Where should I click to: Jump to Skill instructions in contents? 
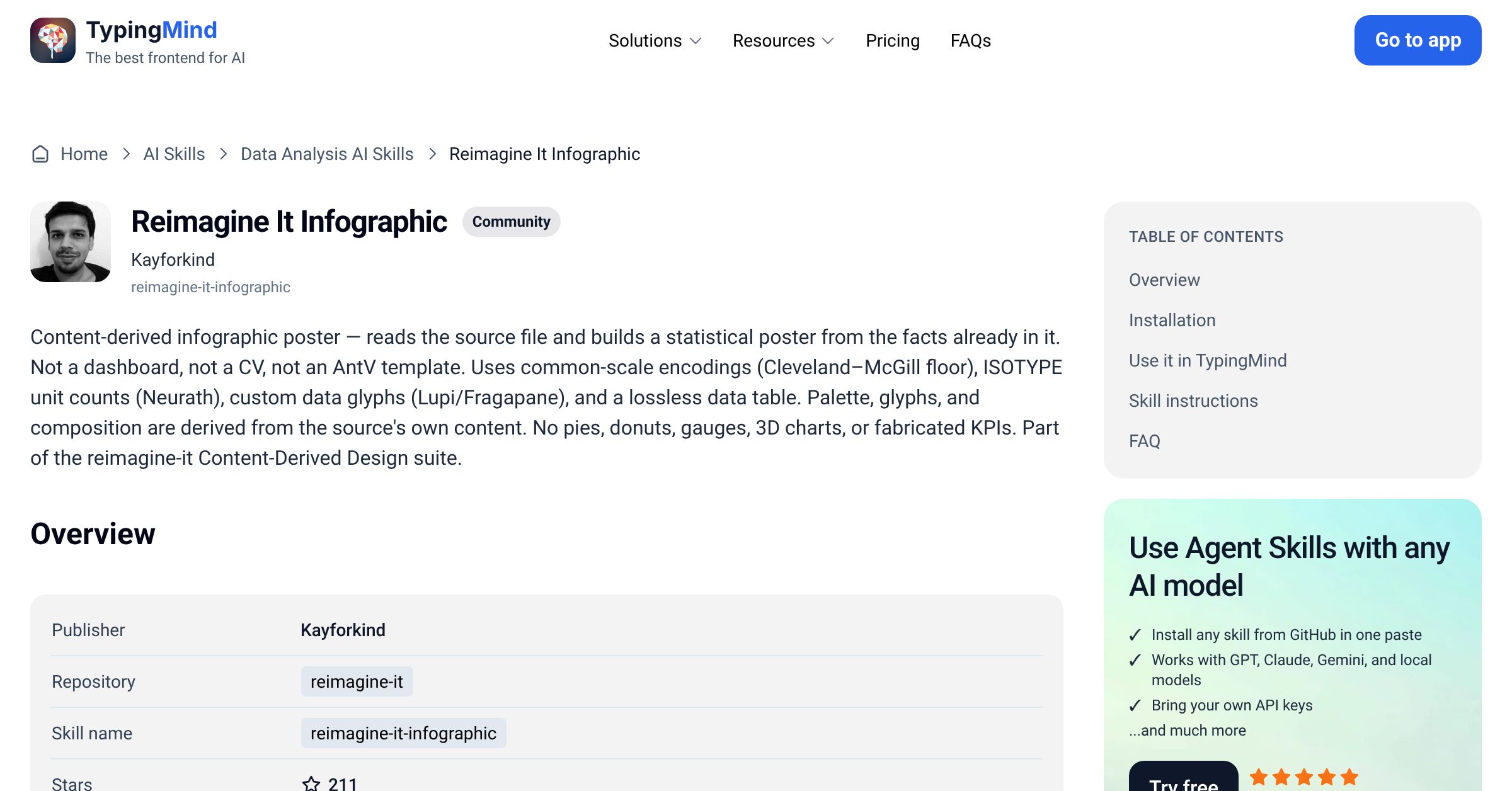point(1193,401)
